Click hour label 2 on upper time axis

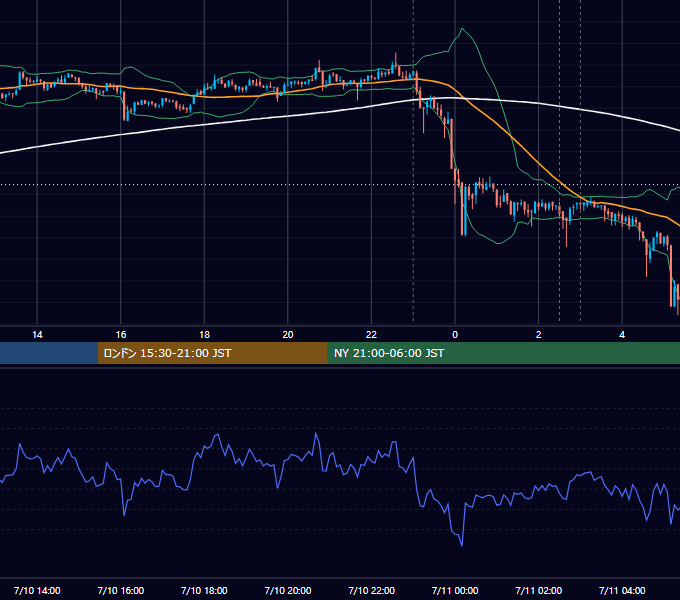pyautogui.click(x=538, y=335)
